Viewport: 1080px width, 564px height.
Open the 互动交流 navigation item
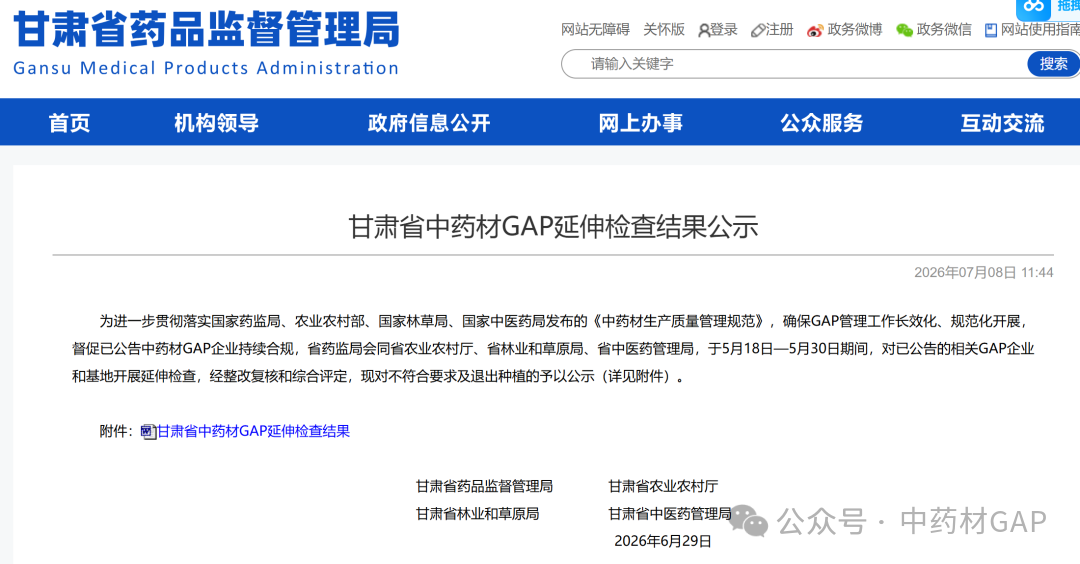tap(1002, 123)
